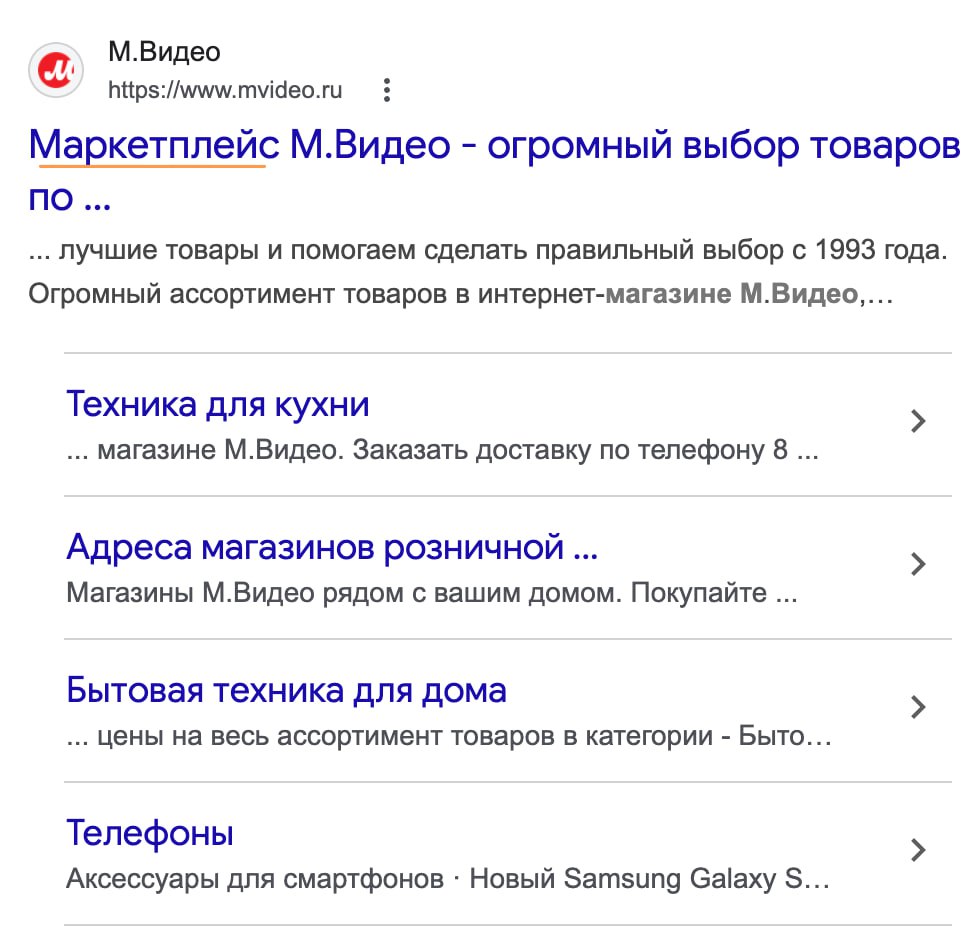
Task: Click the https://www.mvideo.ru URL text
Action: coord(225,91)
